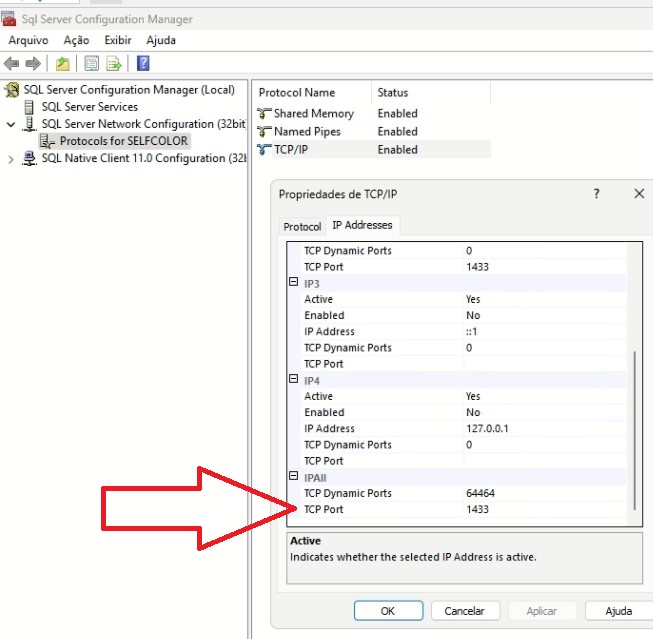Viewport: 653px width, 639px height.
Task: Collapse the IPAll property group
Action: (294, 476)
